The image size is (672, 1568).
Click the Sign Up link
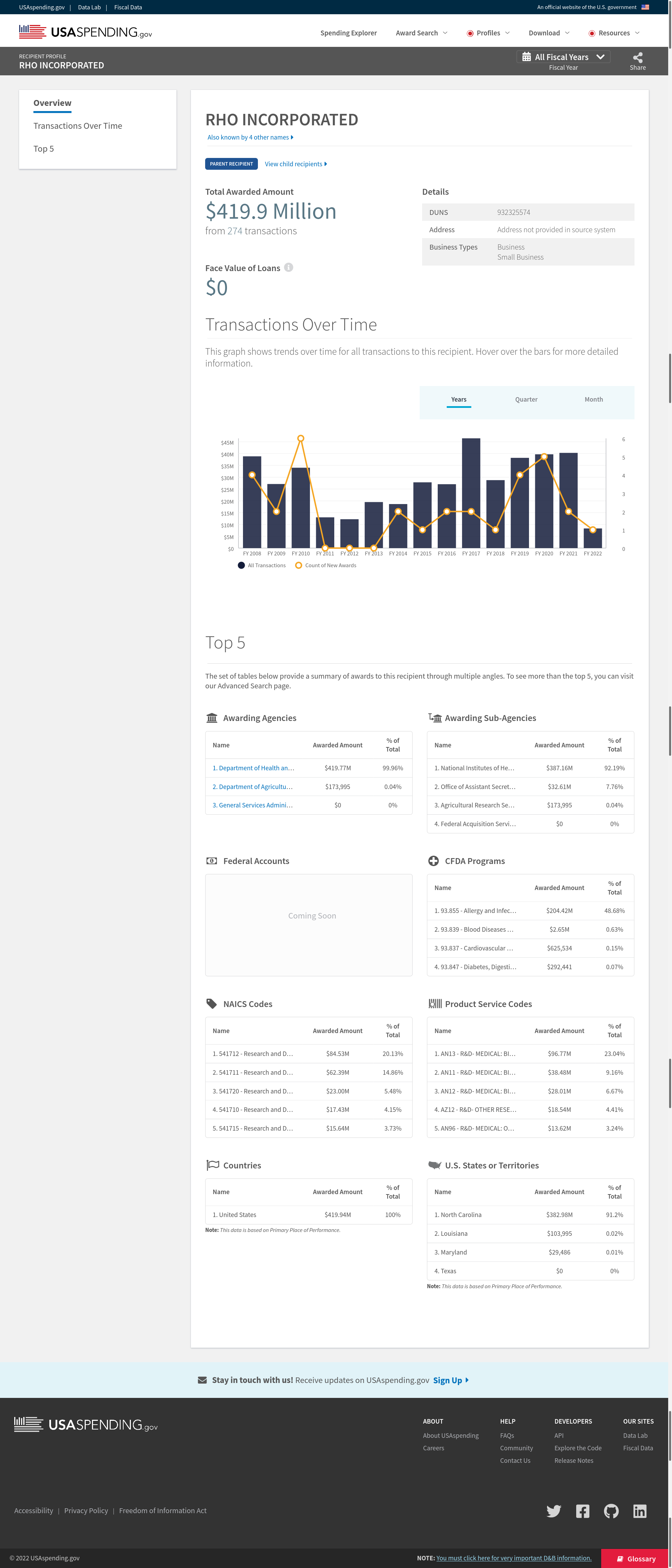coord(451,1380)
